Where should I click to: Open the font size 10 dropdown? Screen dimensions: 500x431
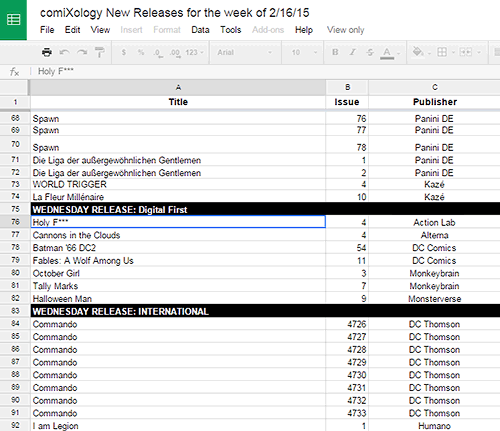point(304,52)
